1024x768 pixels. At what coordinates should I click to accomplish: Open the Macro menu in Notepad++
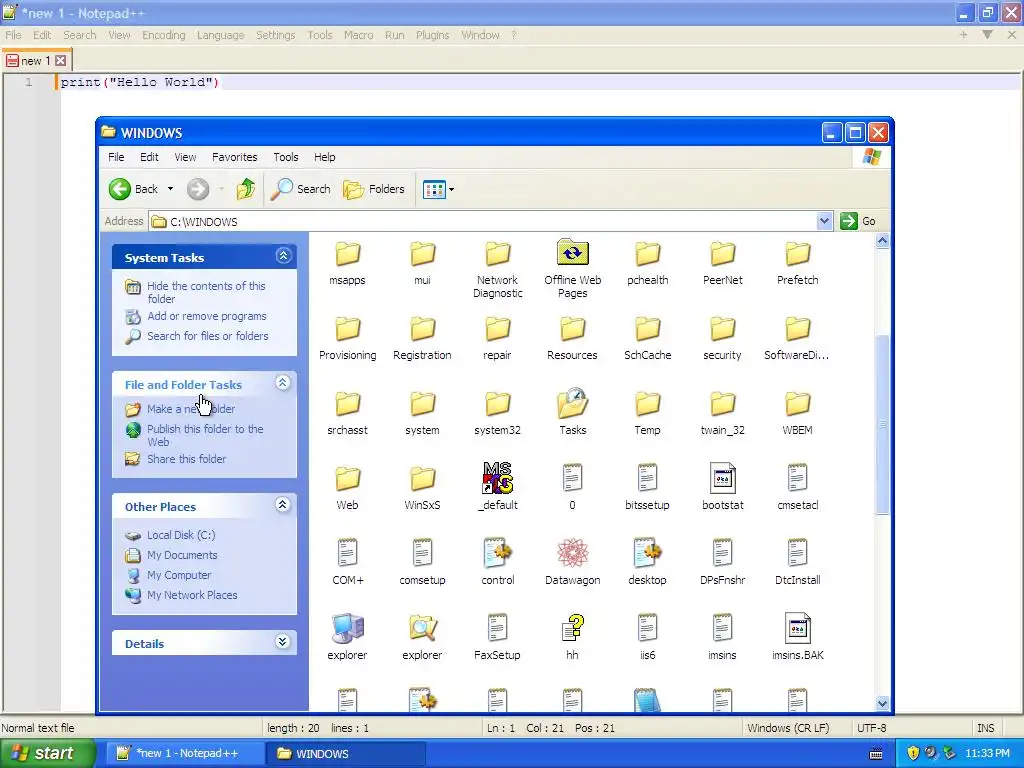(359, 35)
